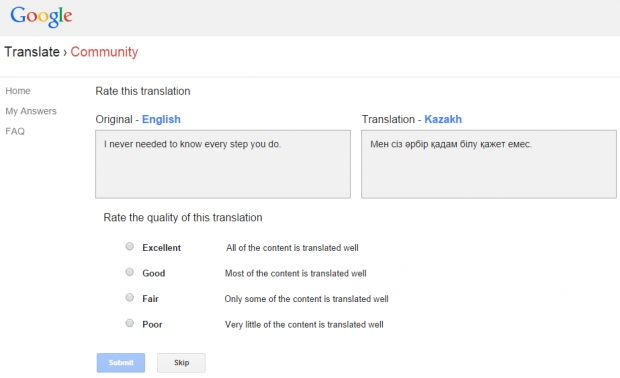
Task: Click the Translate breadcrumb link
Action: point(32,52)
